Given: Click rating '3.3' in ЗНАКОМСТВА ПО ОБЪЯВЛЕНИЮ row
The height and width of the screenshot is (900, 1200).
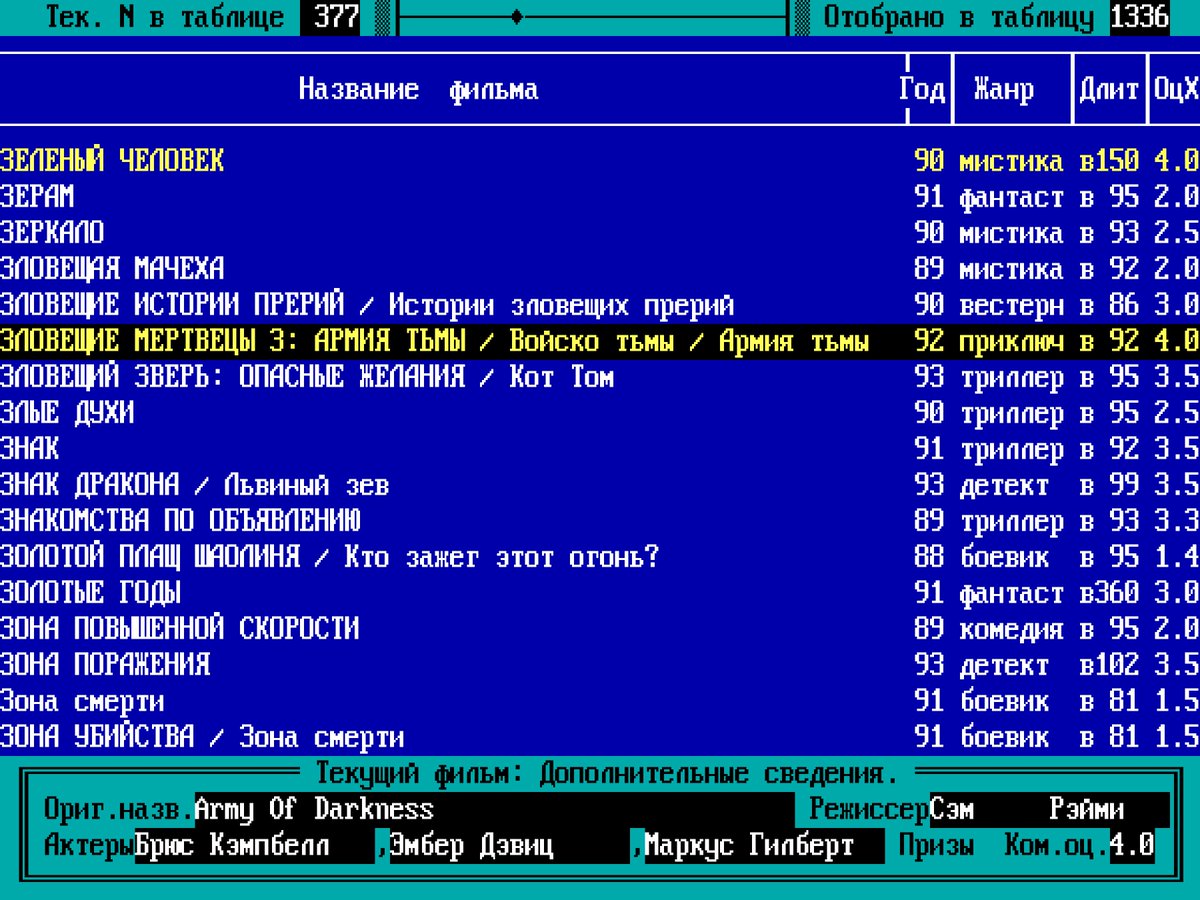Looking at the screenshot, I should [x=1177, y=521].
